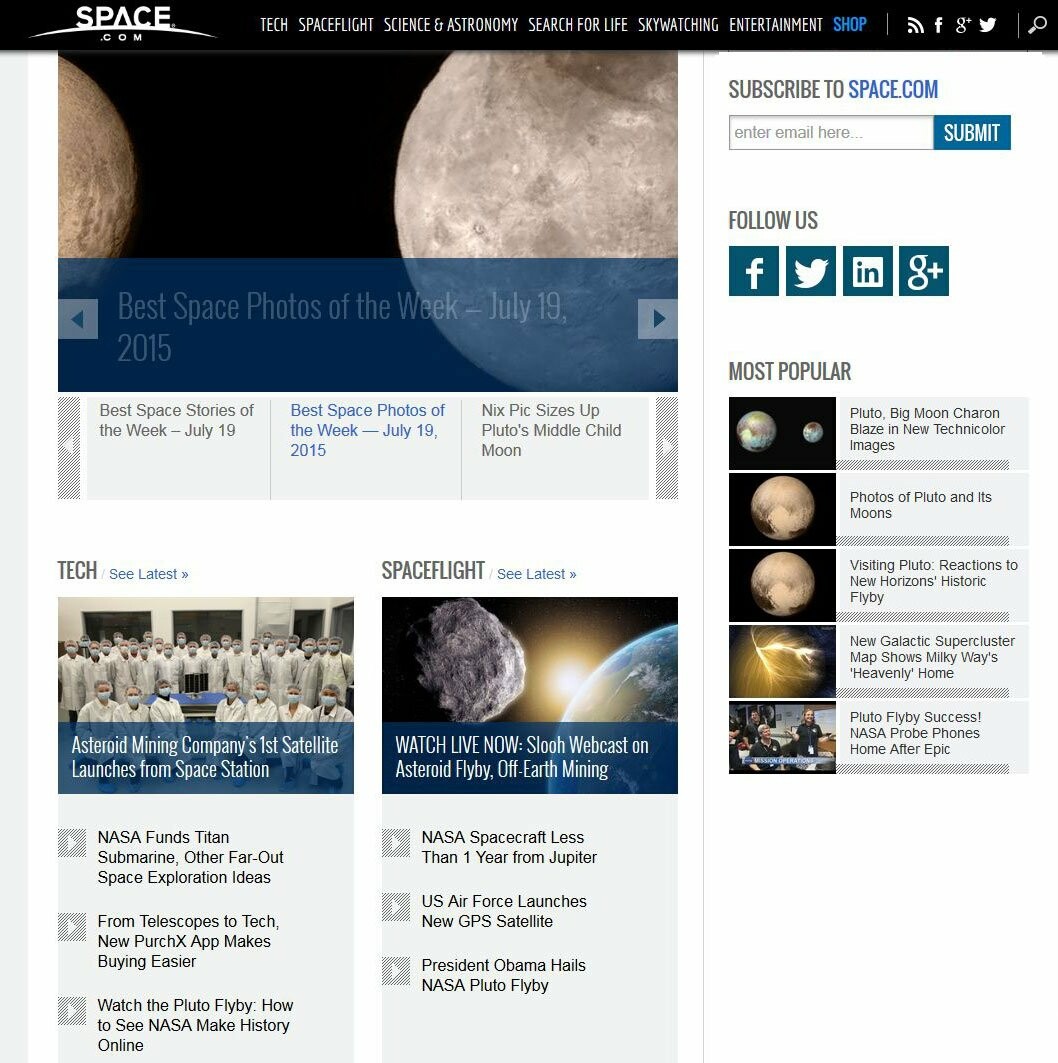
Task: Open Asteroid Mining Company's 1st Satellite article image
Action: (x=206, y=695)
